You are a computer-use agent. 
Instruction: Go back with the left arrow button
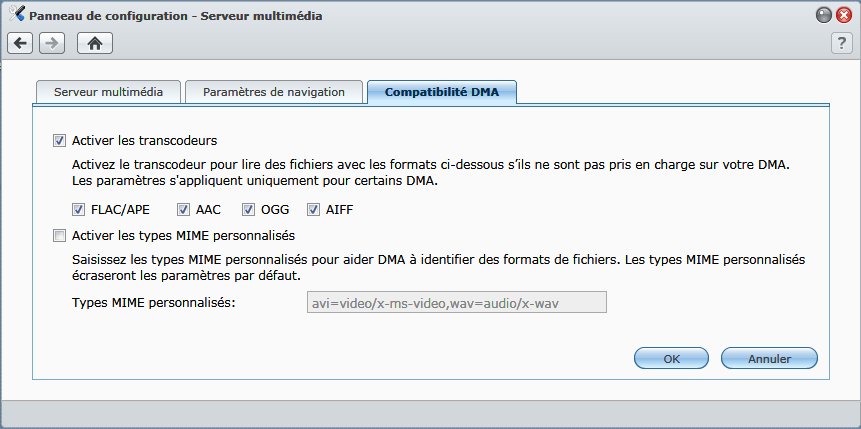pos(20,43)
